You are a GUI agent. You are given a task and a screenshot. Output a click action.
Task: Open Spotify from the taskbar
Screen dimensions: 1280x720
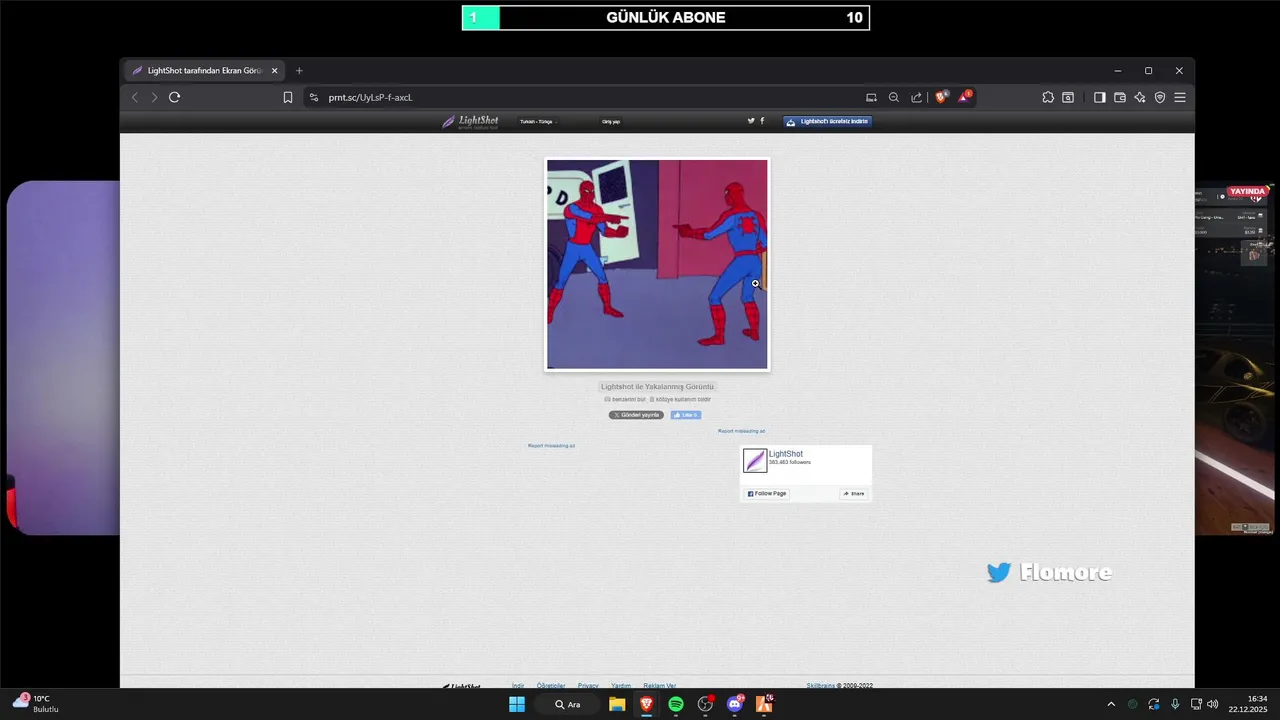click(x=676, y=704)
